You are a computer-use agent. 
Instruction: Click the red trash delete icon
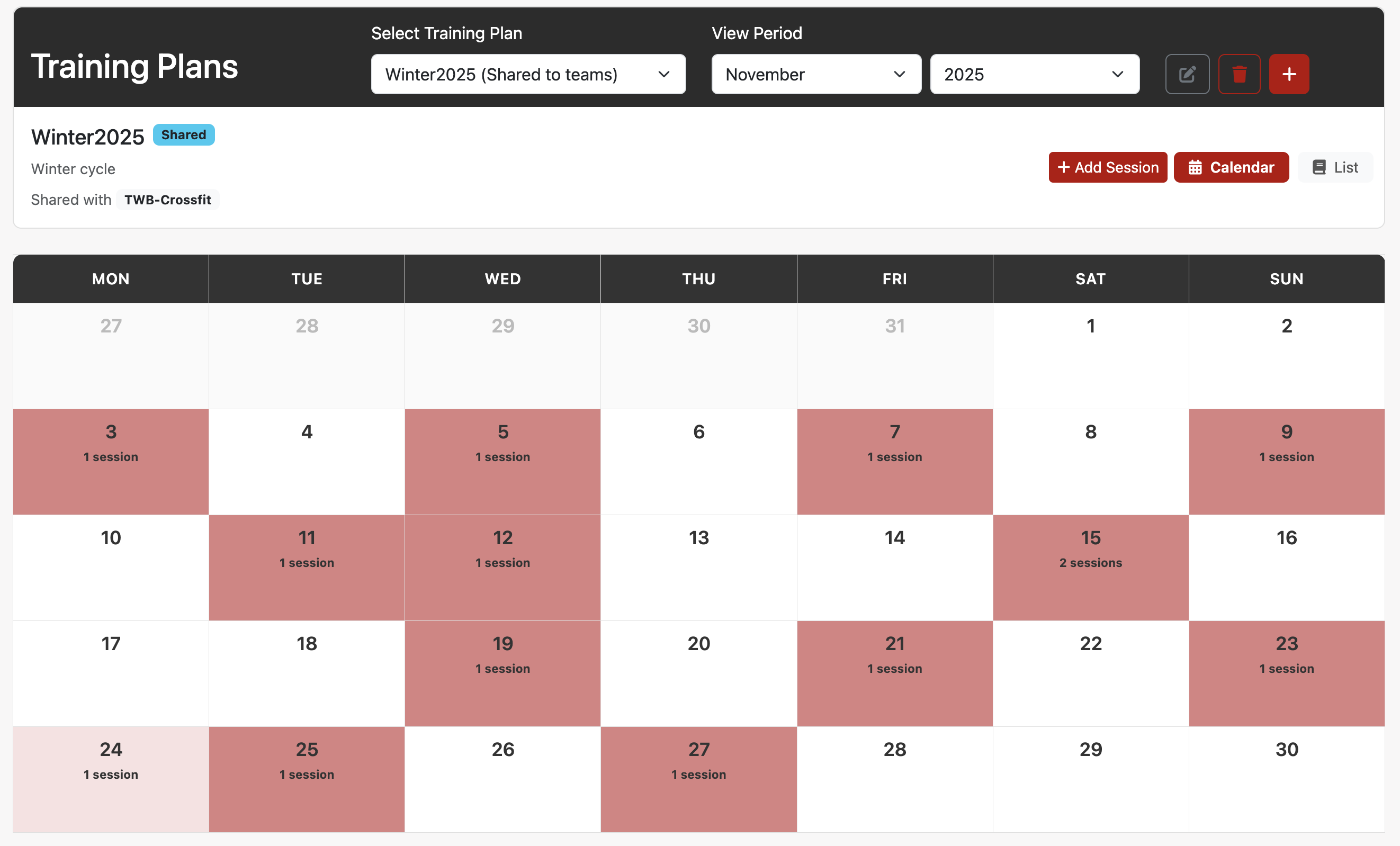click(x=1239, y=75)
